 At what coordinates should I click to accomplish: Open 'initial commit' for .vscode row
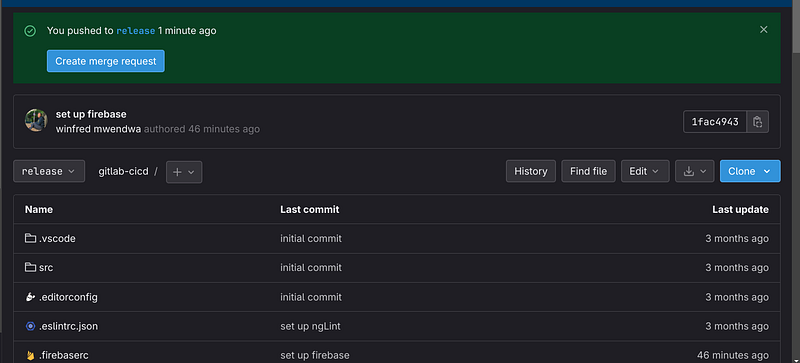pos(311,238)
